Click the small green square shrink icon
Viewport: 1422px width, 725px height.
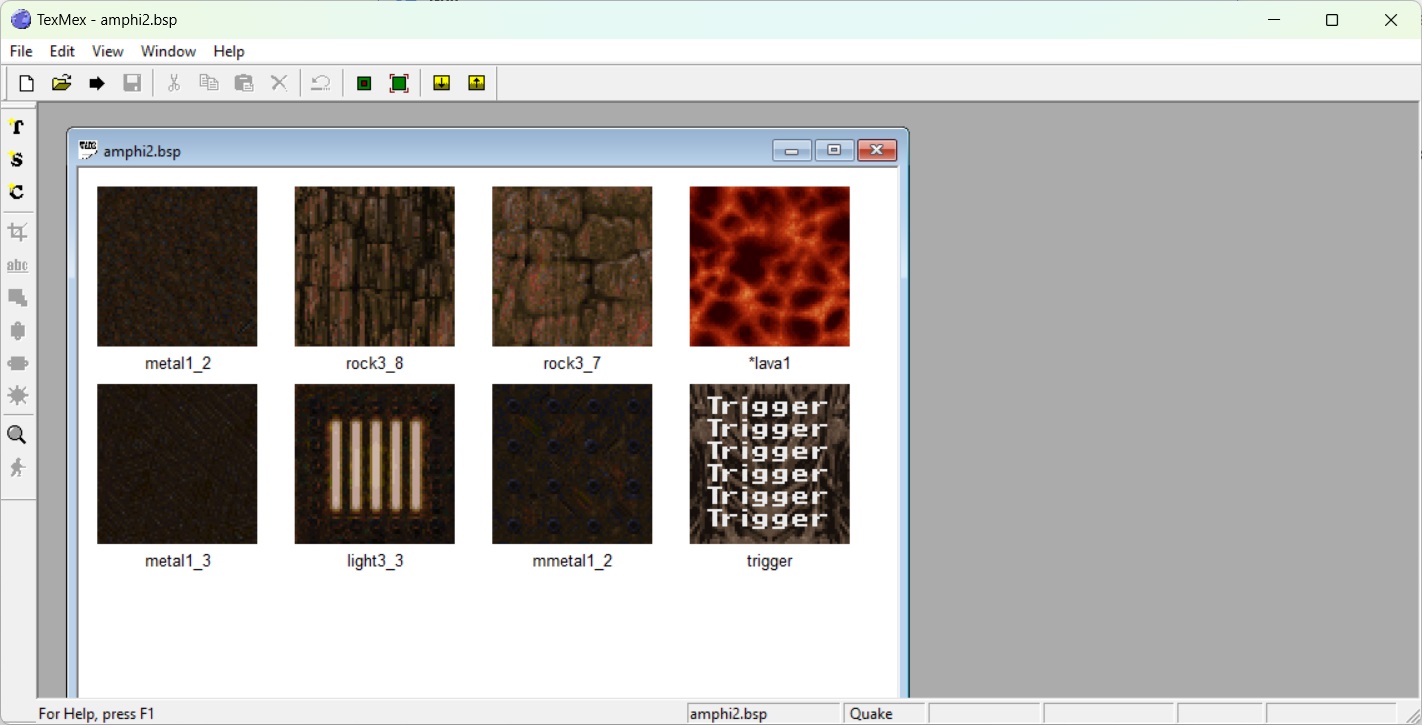point(364,83)
